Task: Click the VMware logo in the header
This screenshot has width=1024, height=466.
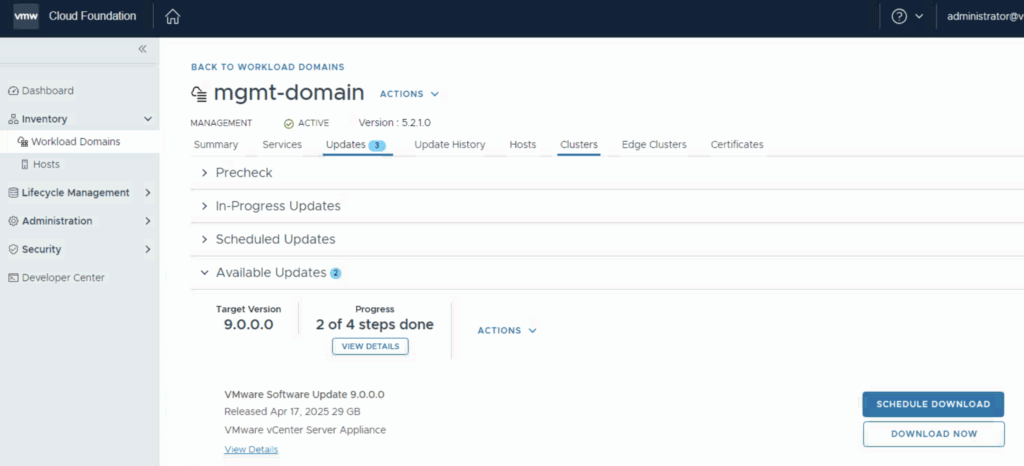Action: (26, 16)
